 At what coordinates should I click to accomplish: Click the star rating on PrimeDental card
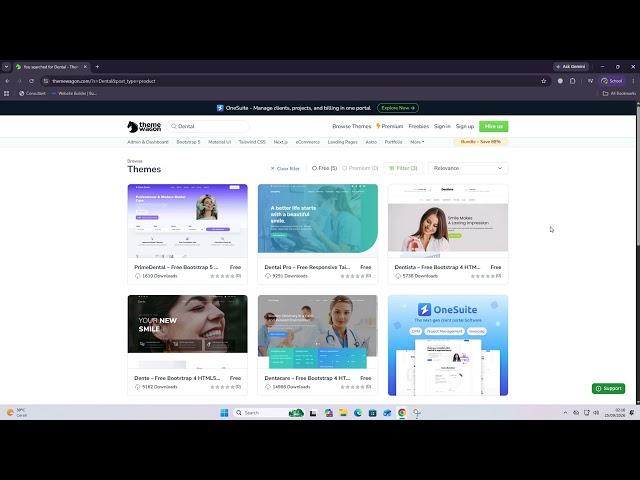(222, 276)
